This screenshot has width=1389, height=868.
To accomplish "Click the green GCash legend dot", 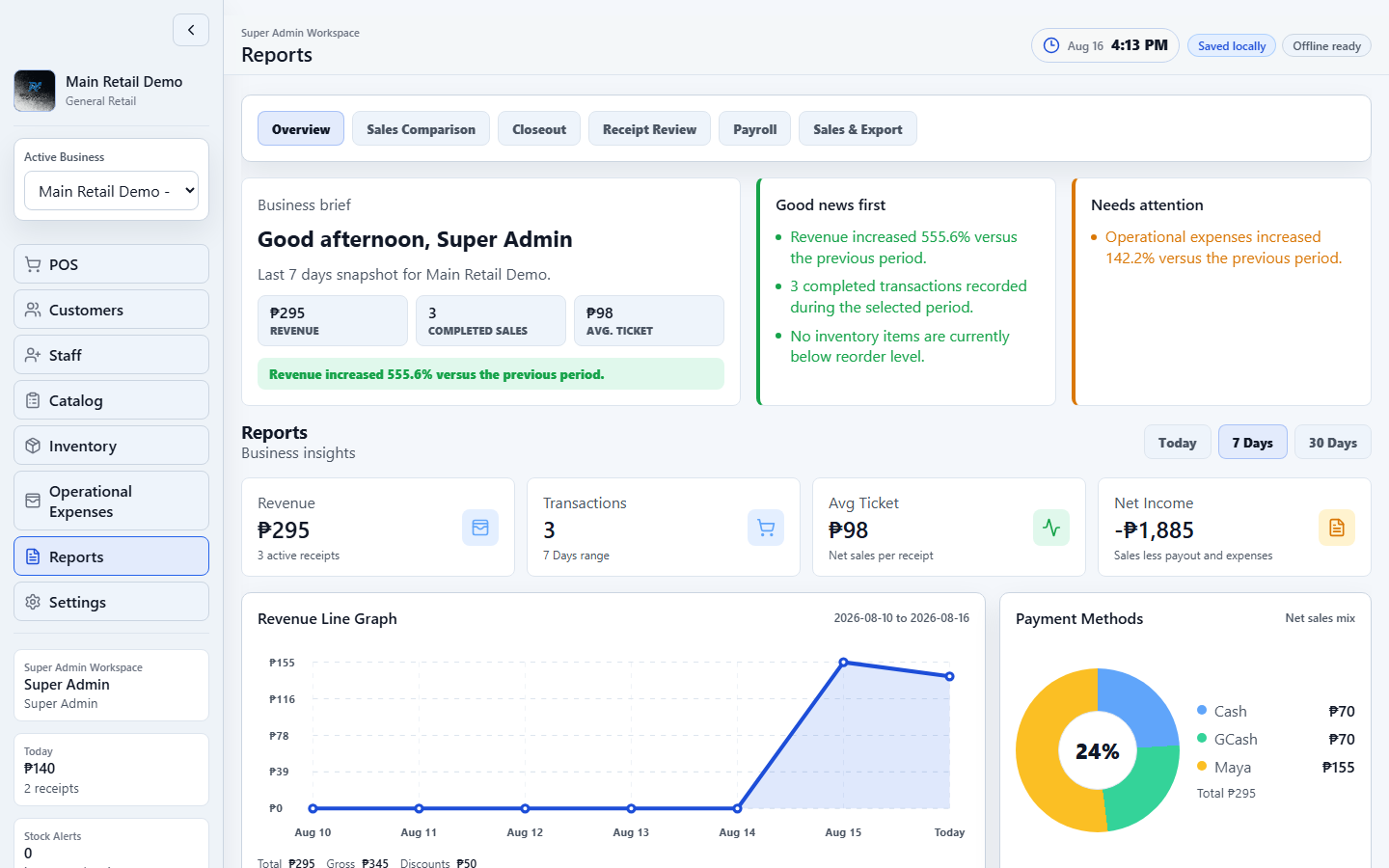I will pos(1202,738).
